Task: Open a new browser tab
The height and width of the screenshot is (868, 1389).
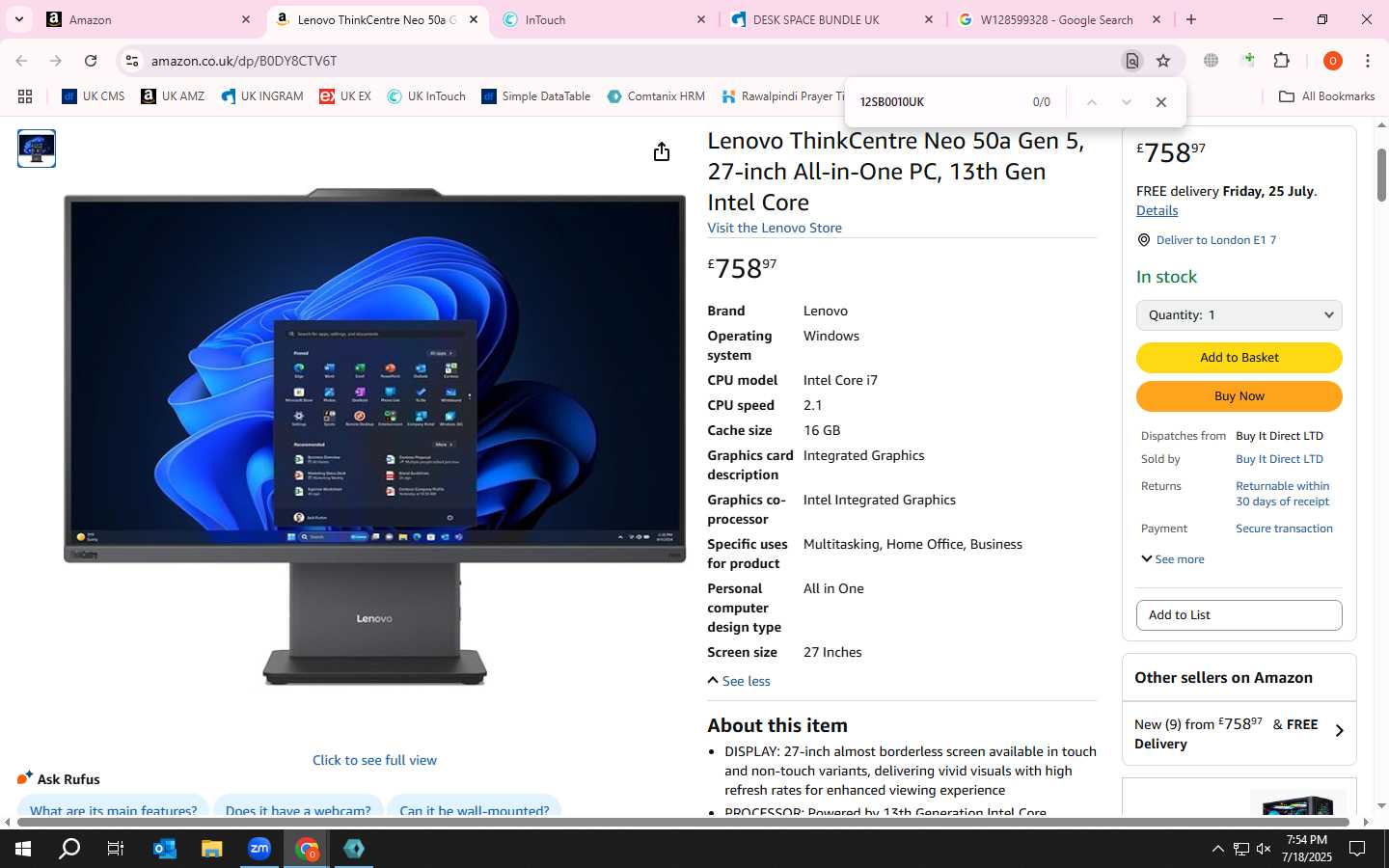Action: [x=1191, y=19]
